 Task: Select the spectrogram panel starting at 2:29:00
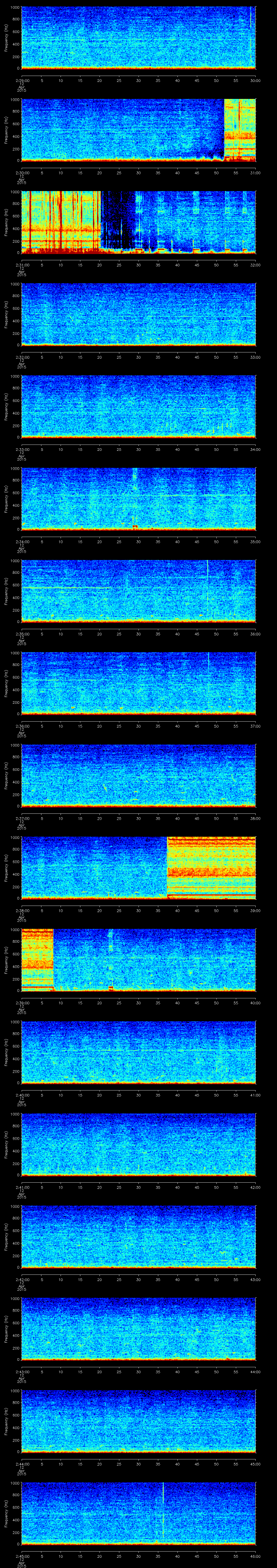click(x=138, y=38)
